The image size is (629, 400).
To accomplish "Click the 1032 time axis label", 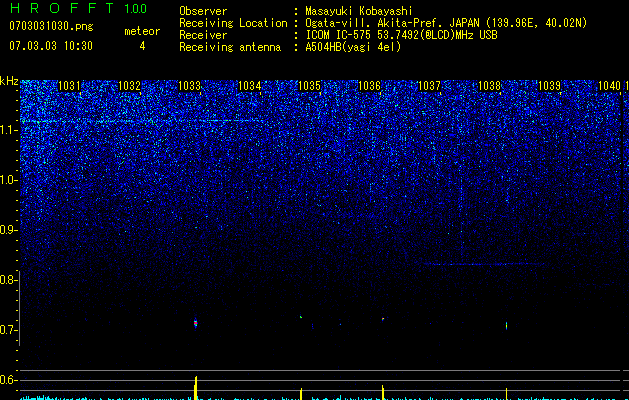I will [x=130, y=85].
